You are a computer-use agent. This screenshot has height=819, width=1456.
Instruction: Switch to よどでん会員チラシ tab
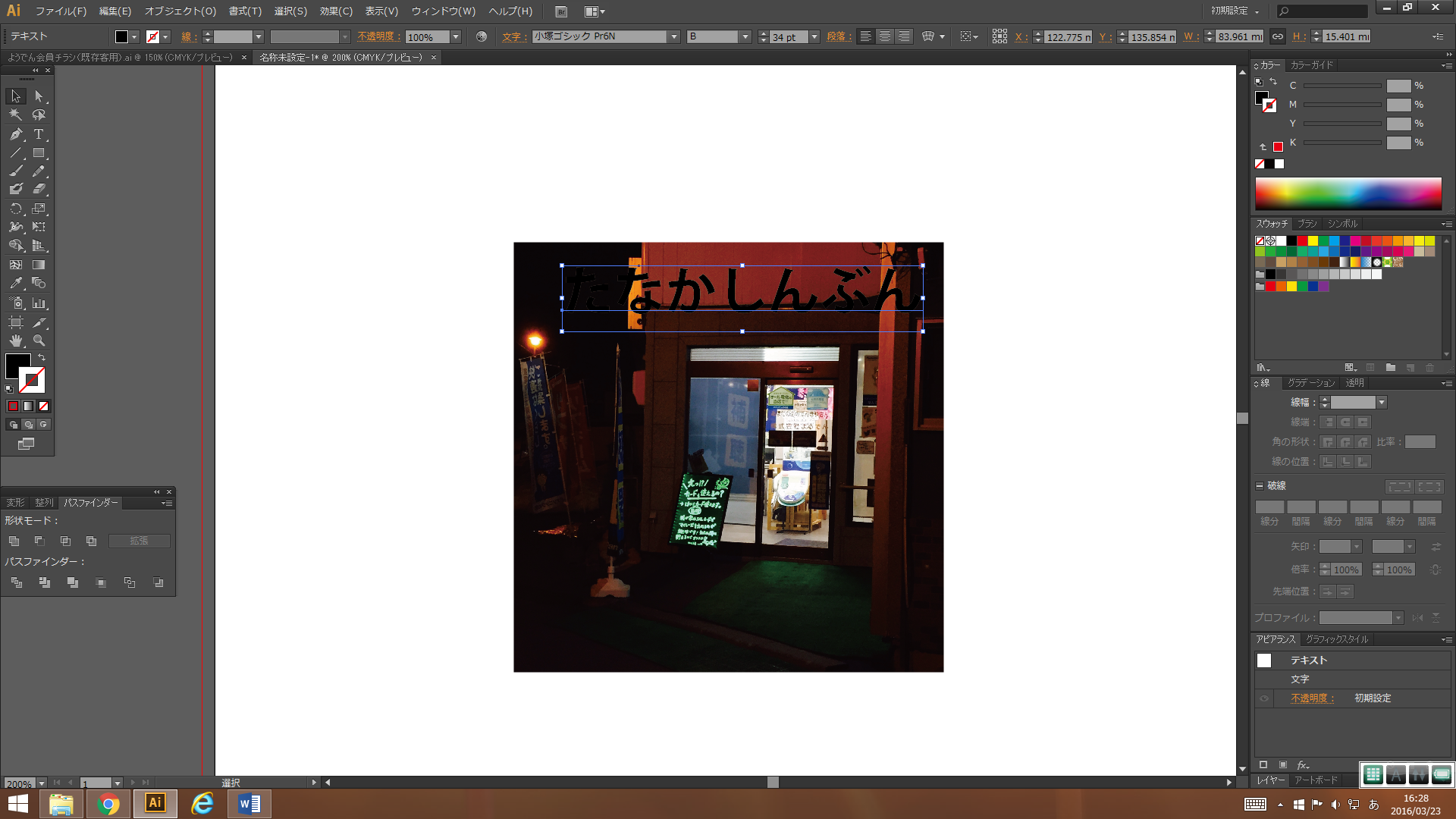(x=120, y=57)
